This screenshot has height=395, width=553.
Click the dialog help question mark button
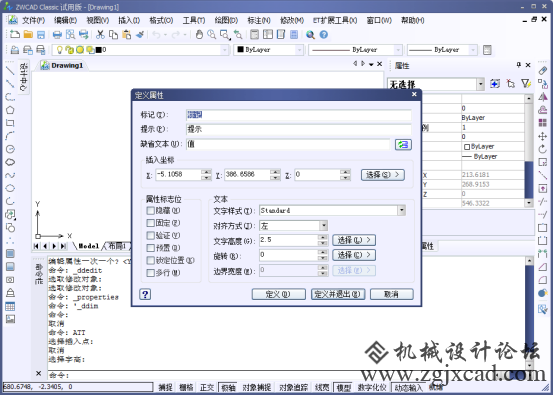click(x=145, y=294)
